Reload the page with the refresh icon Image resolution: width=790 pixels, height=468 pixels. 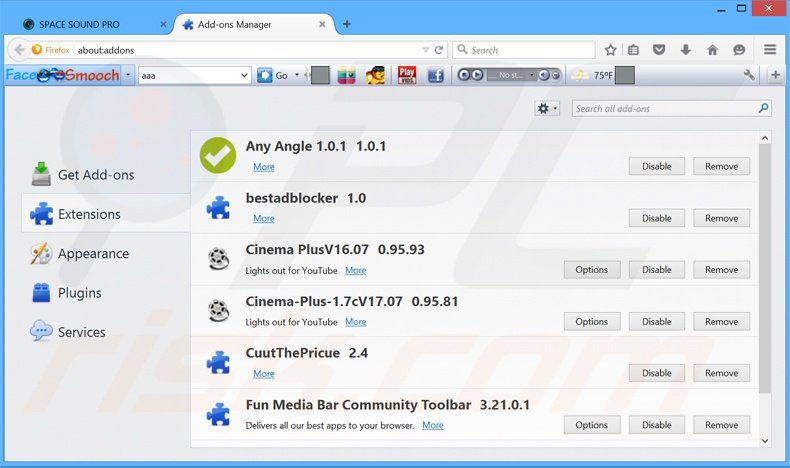439,50
